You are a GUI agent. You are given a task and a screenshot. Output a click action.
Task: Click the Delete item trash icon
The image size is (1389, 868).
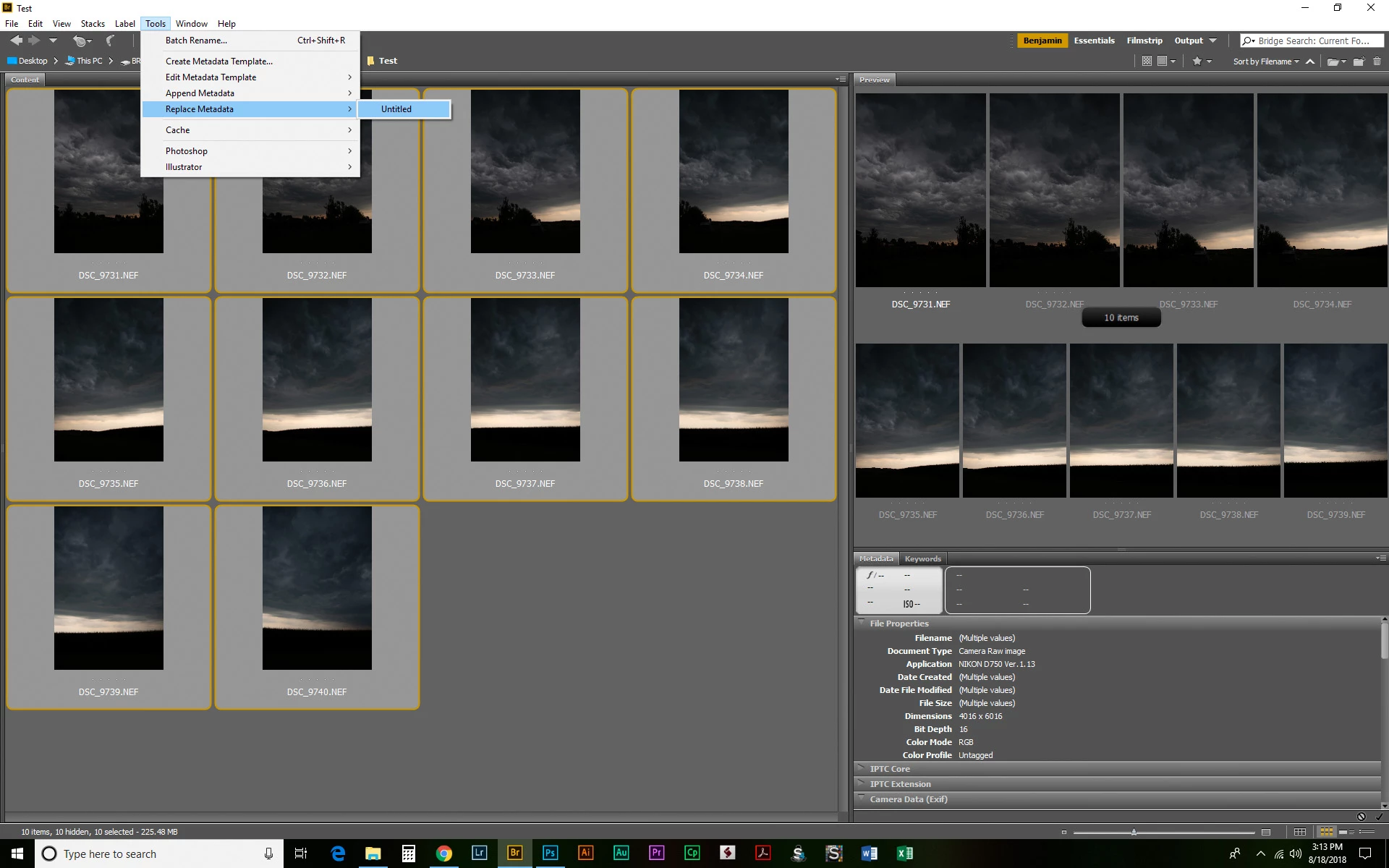[x=1377, y=61]
